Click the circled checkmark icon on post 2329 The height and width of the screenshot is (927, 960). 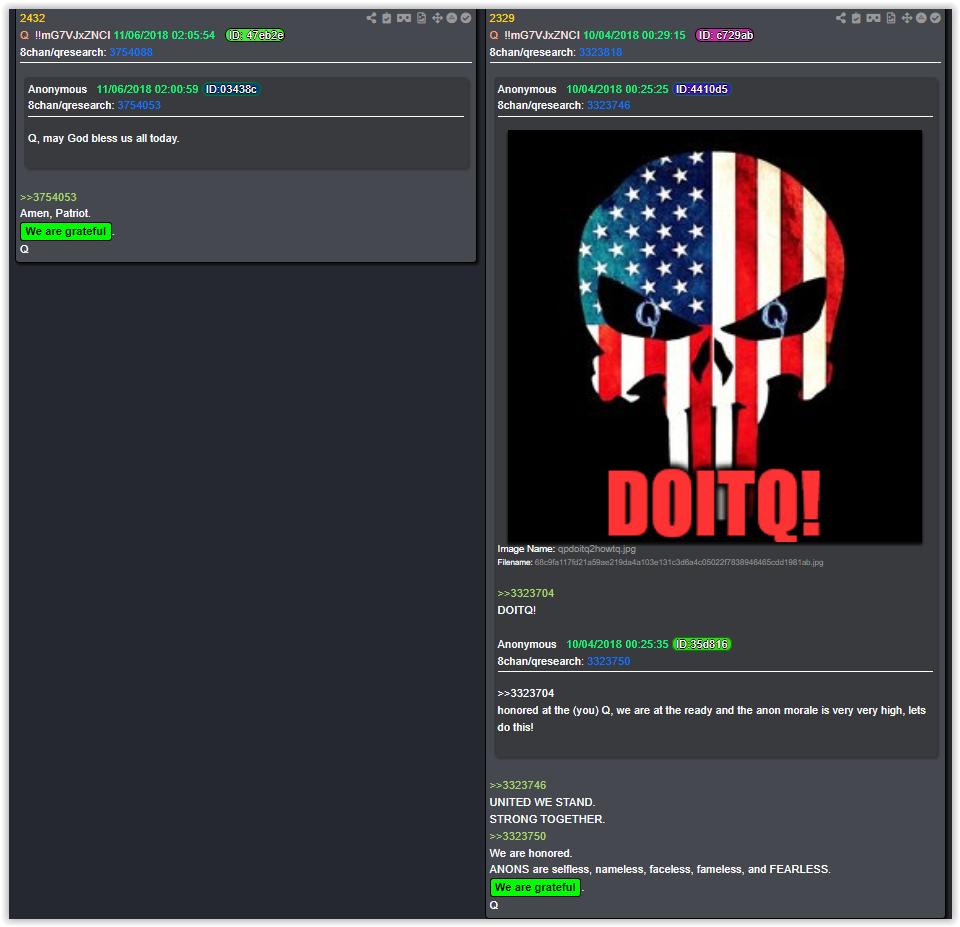(x=936, y=18)
